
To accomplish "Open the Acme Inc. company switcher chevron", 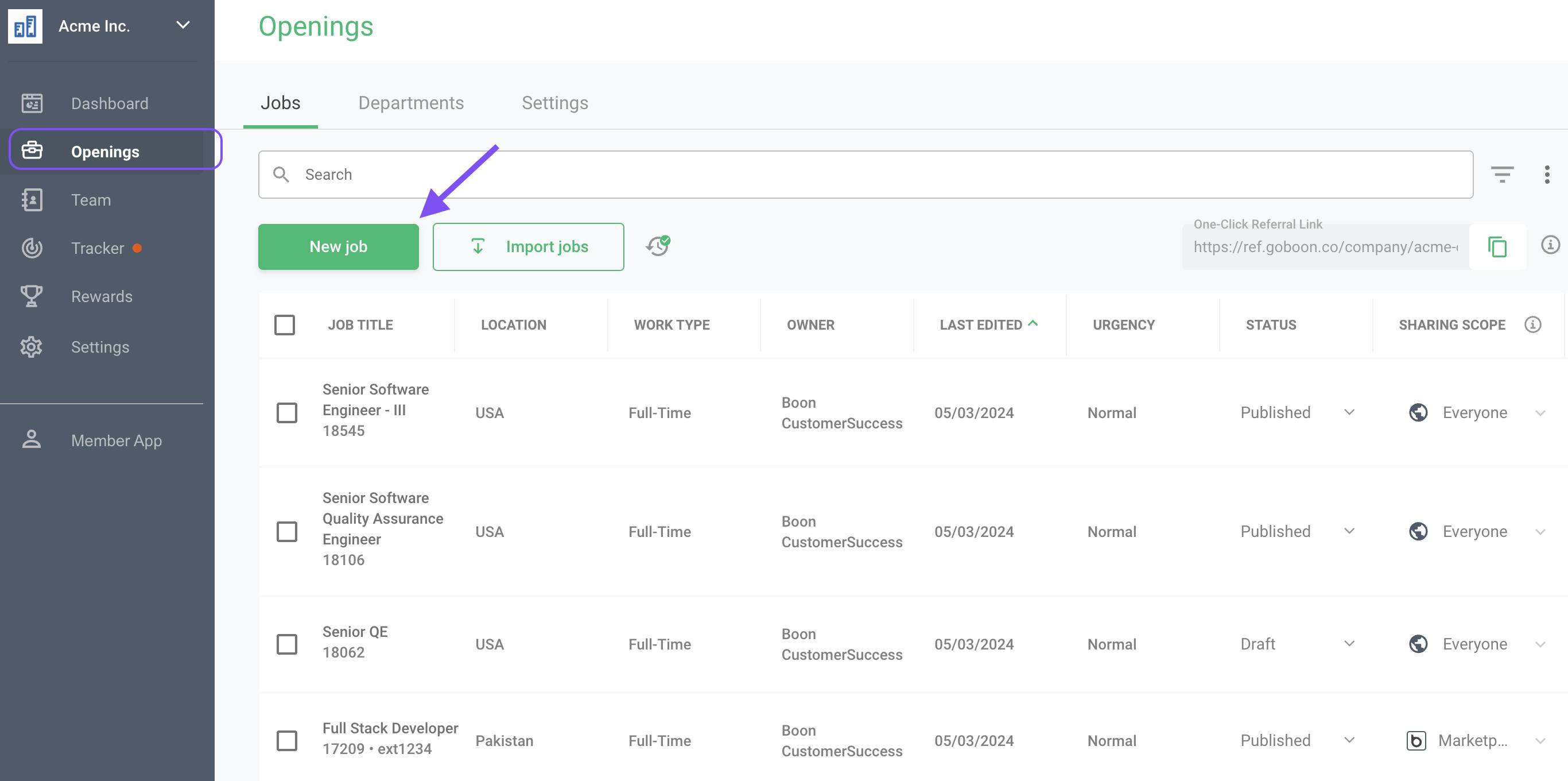I will [183, 25].
